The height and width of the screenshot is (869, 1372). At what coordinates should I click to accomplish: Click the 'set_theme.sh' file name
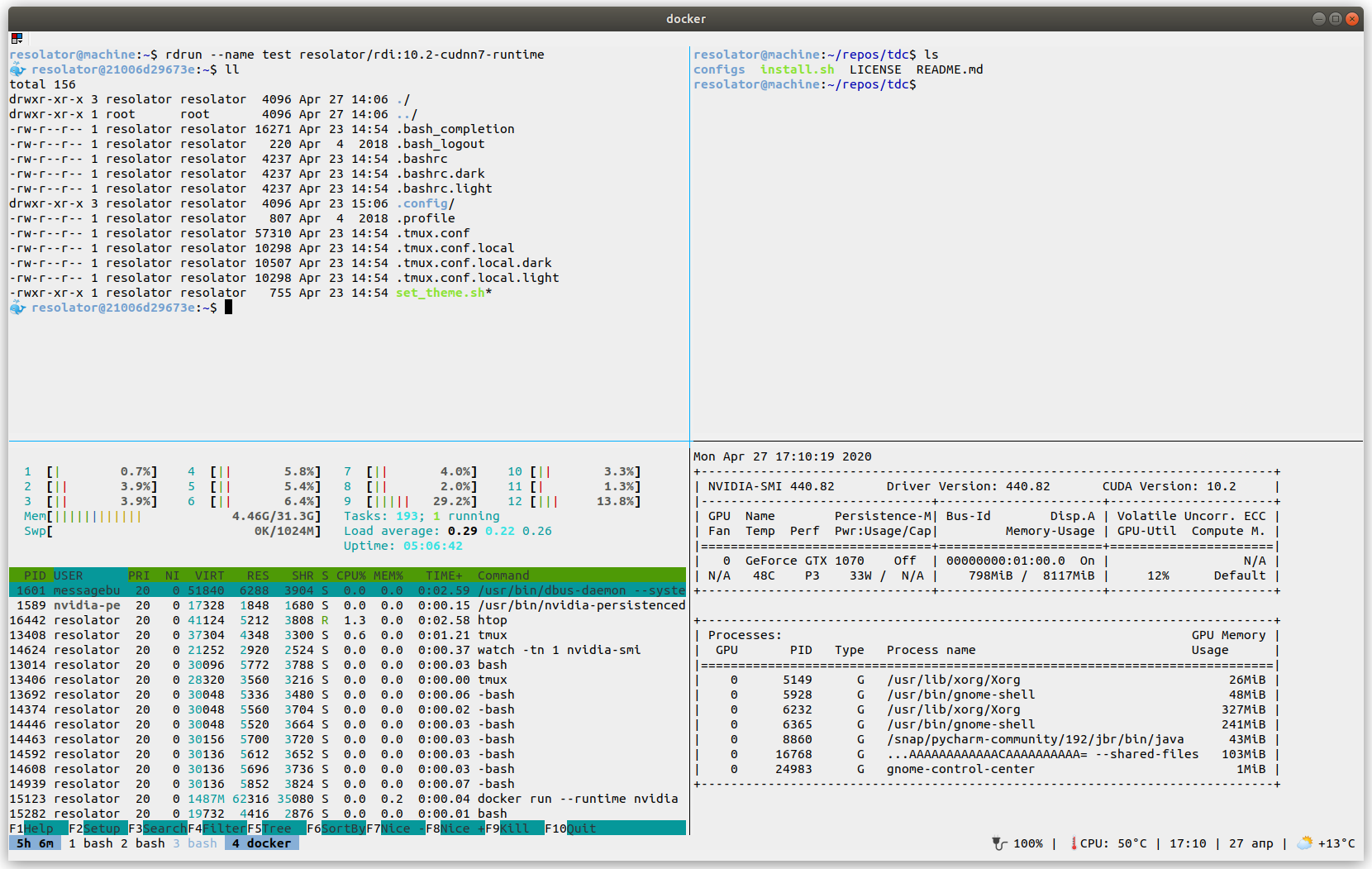(x=441, y=293)
